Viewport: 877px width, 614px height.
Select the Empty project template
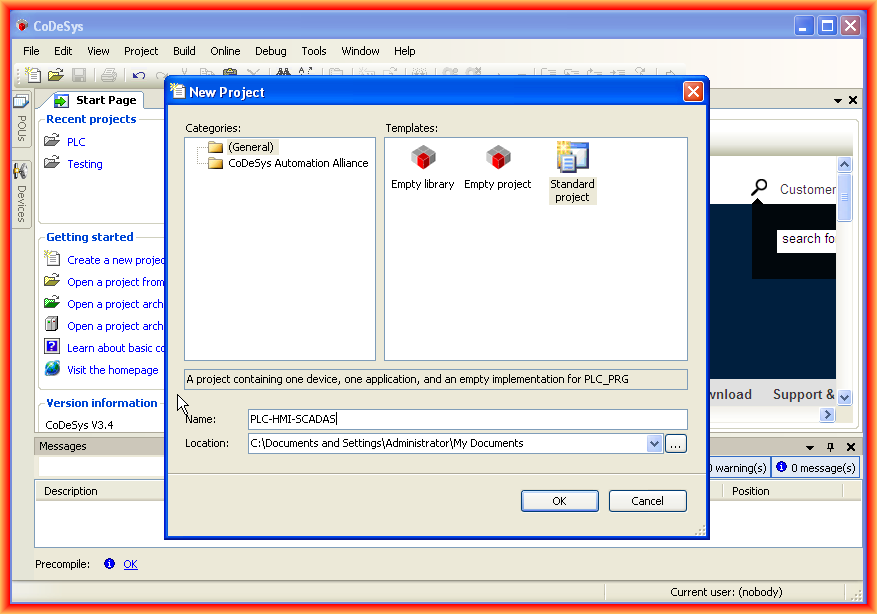point(497,167)
